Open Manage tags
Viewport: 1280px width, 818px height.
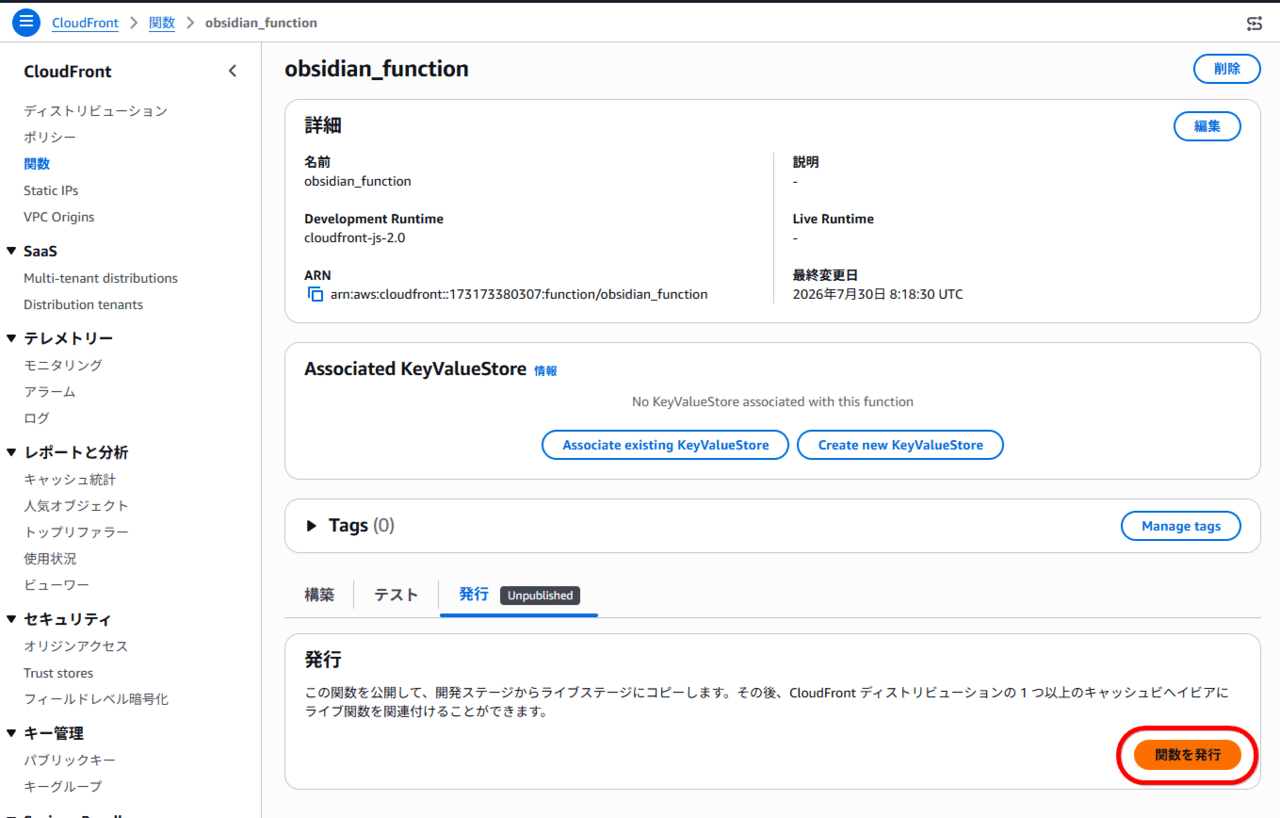click(1181, 526)
